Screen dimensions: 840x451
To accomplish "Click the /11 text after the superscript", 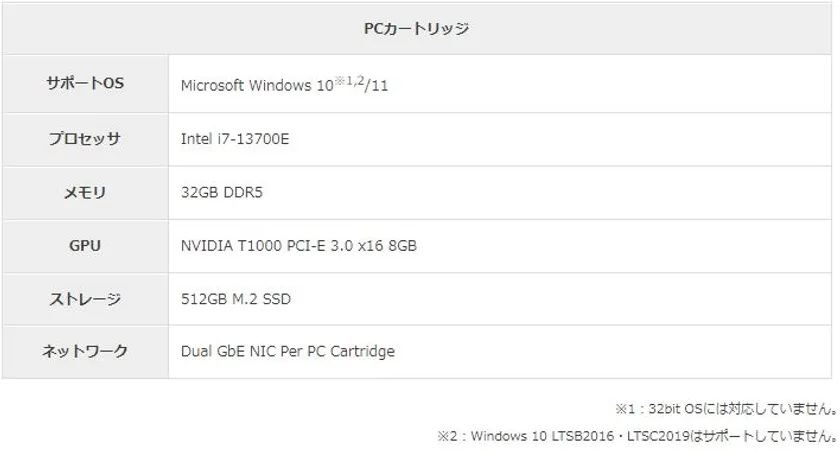I will [377, 86].
